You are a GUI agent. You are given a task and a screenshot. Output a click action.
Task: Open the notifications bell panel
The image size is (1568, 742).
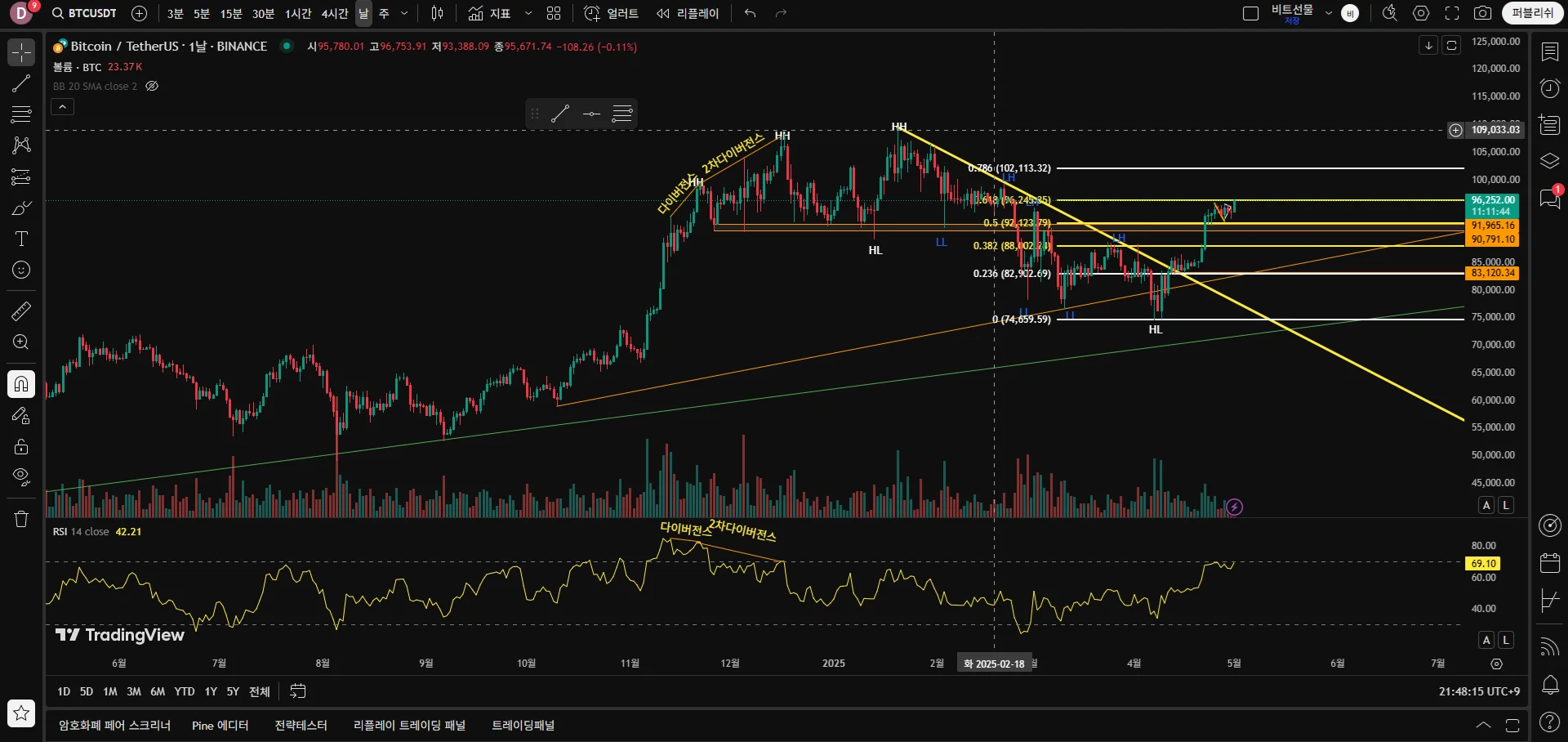[x=1549, y=685]
